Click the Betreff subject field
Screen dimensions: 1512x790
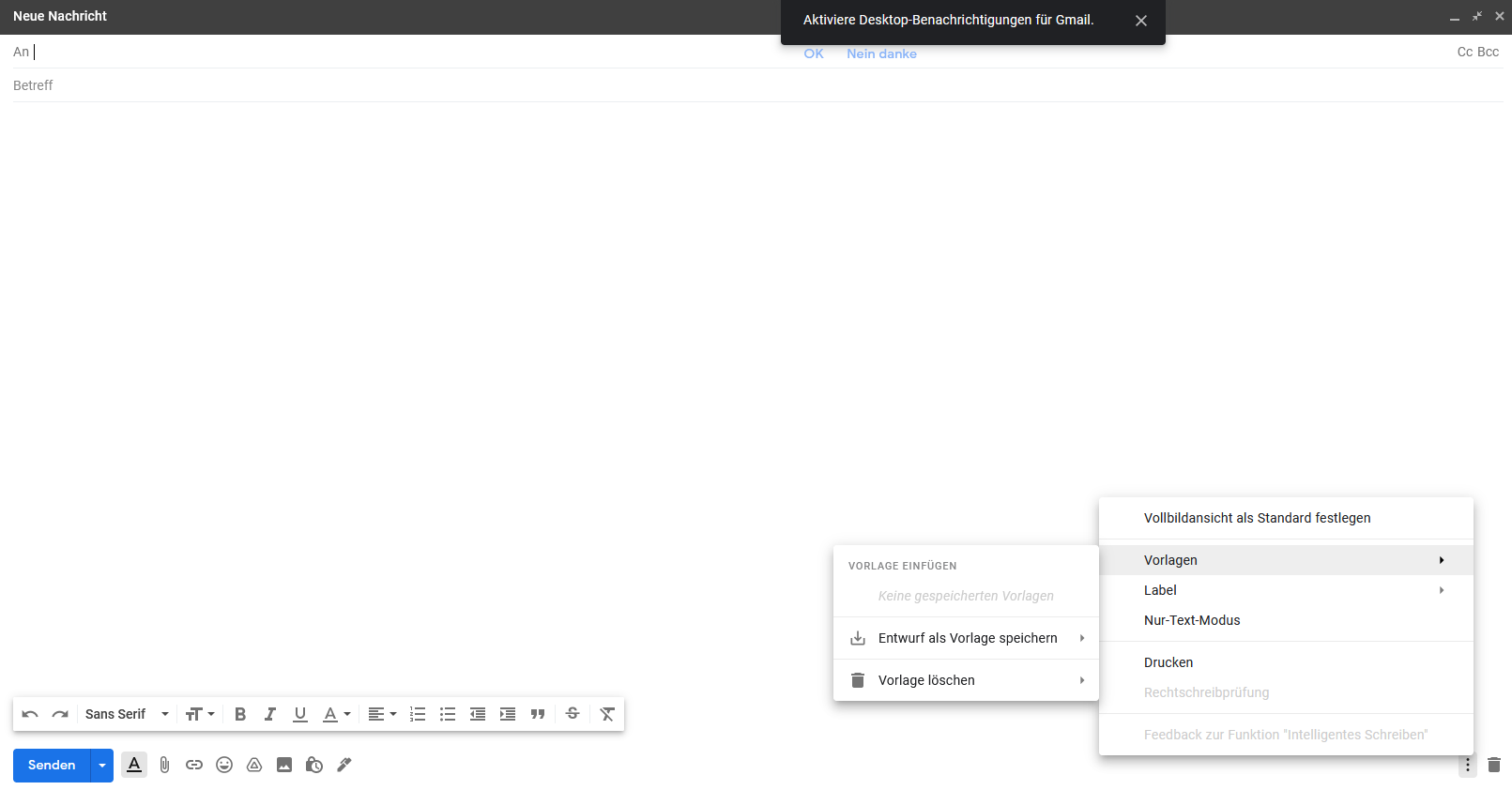(757, 85)
